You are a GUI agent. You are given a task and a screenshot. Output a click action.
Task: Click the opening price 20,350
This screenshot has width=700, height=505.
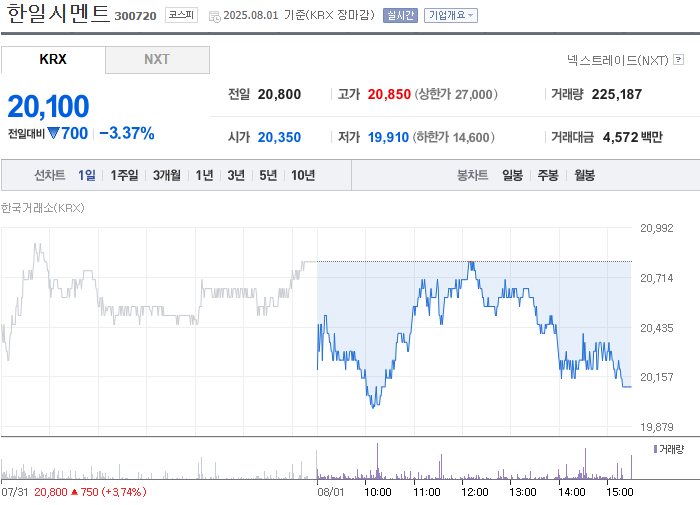[279, 137]
